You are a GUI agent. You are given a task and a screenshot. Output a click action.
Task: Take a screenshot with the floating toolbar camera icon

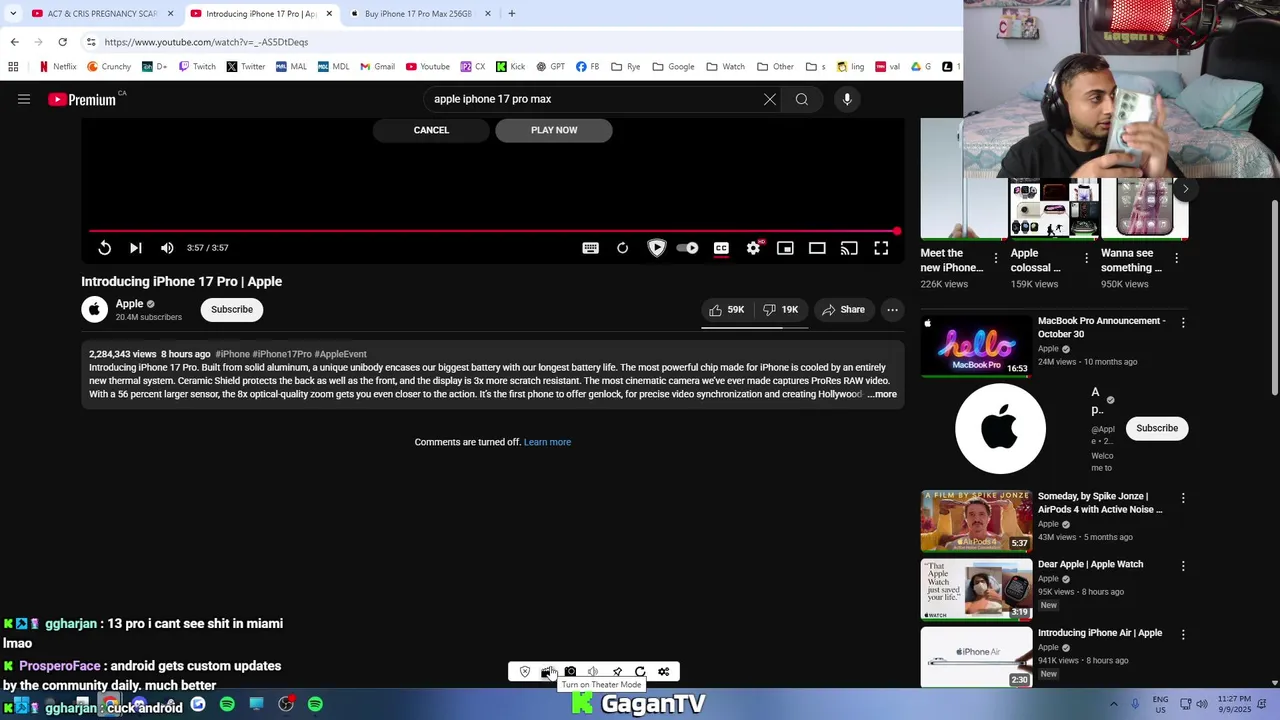click(x=570, y=672)
